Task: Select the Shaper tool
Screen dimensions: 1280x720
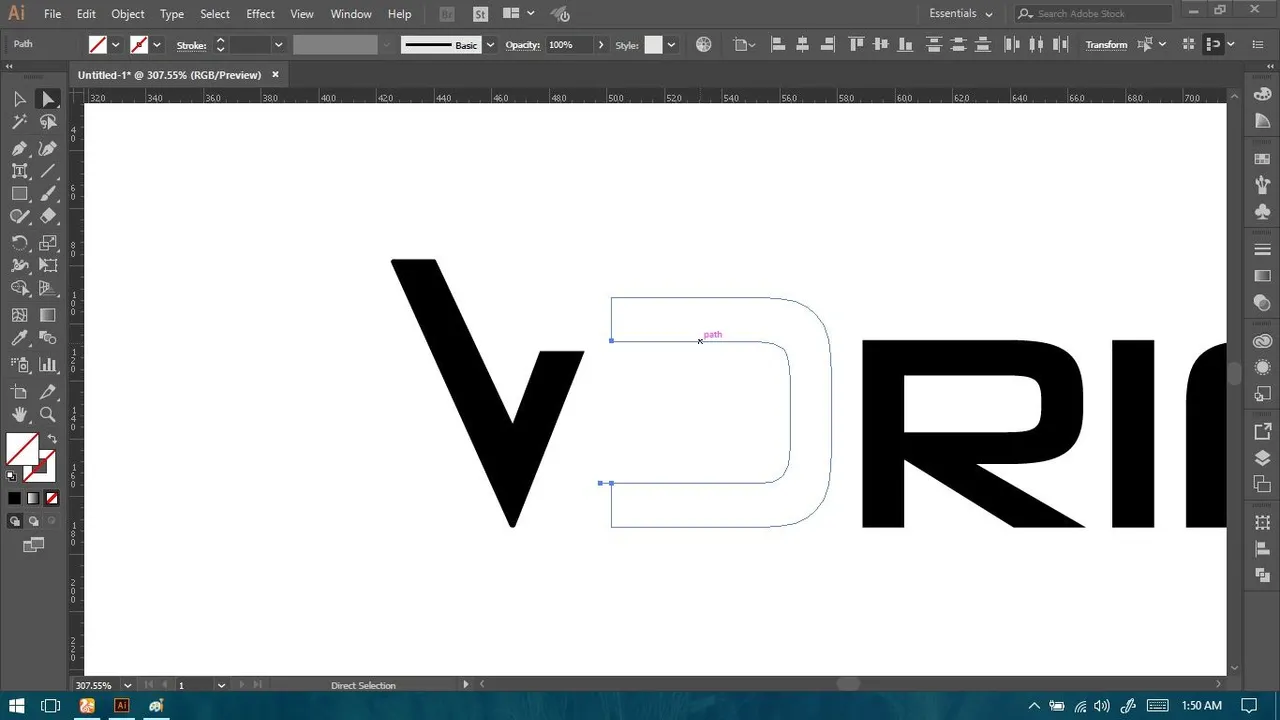Action: click(x=19, y=217)
